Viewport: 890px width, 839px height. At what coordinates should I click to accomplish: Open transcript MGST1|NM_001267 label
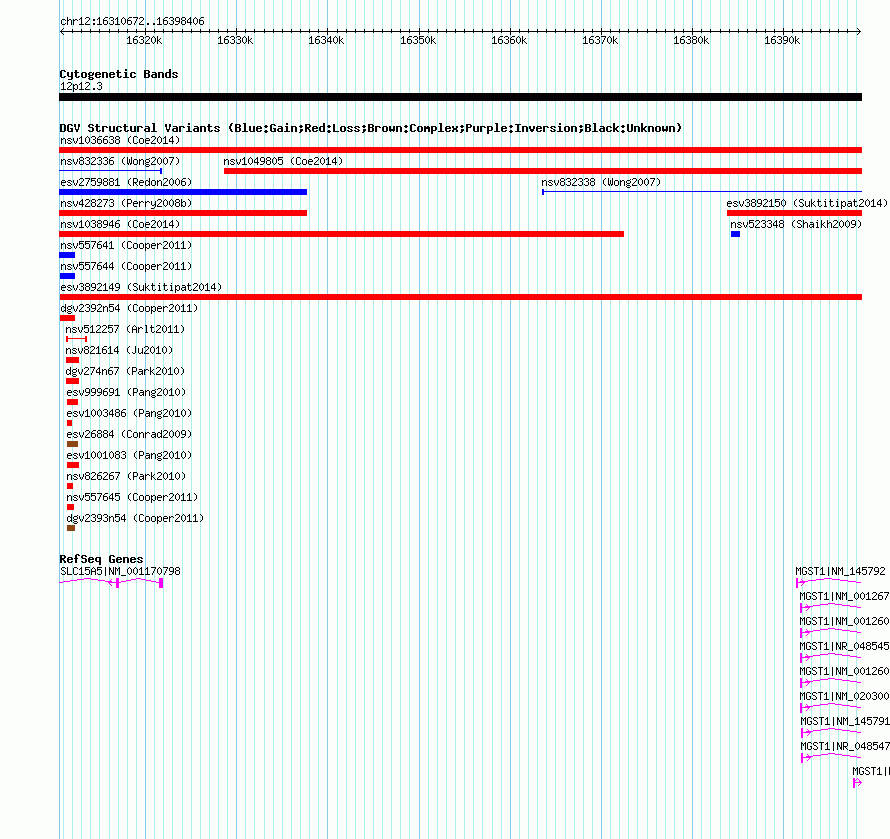(845, 596)
